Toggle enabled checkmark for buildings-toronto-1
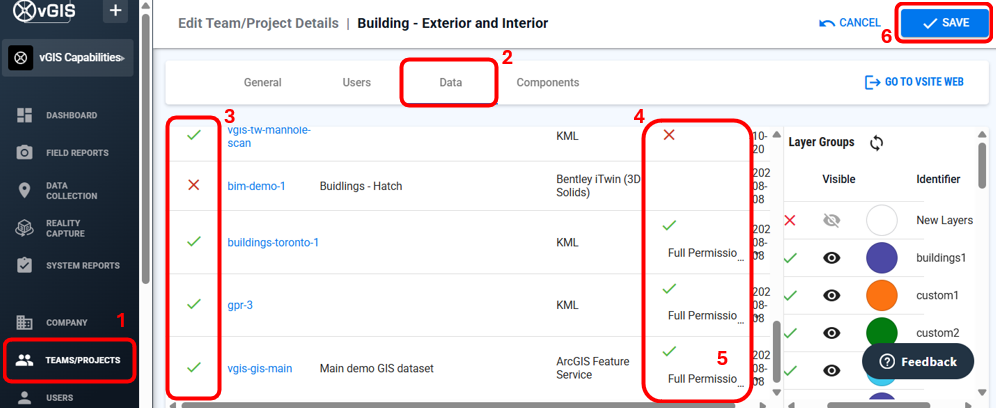 pyautogui.click(x=194, y=241)
